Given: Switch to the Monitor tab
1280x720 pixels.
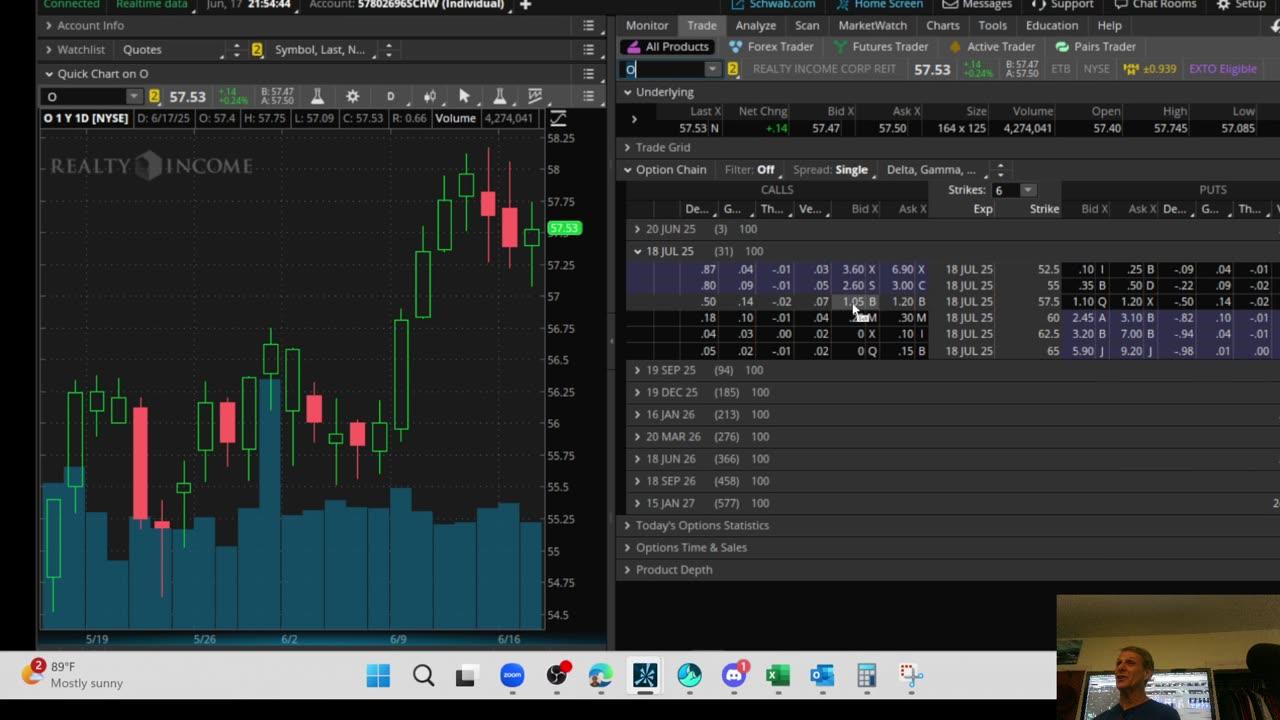Looking at the screenshot, I should (647, 25).
